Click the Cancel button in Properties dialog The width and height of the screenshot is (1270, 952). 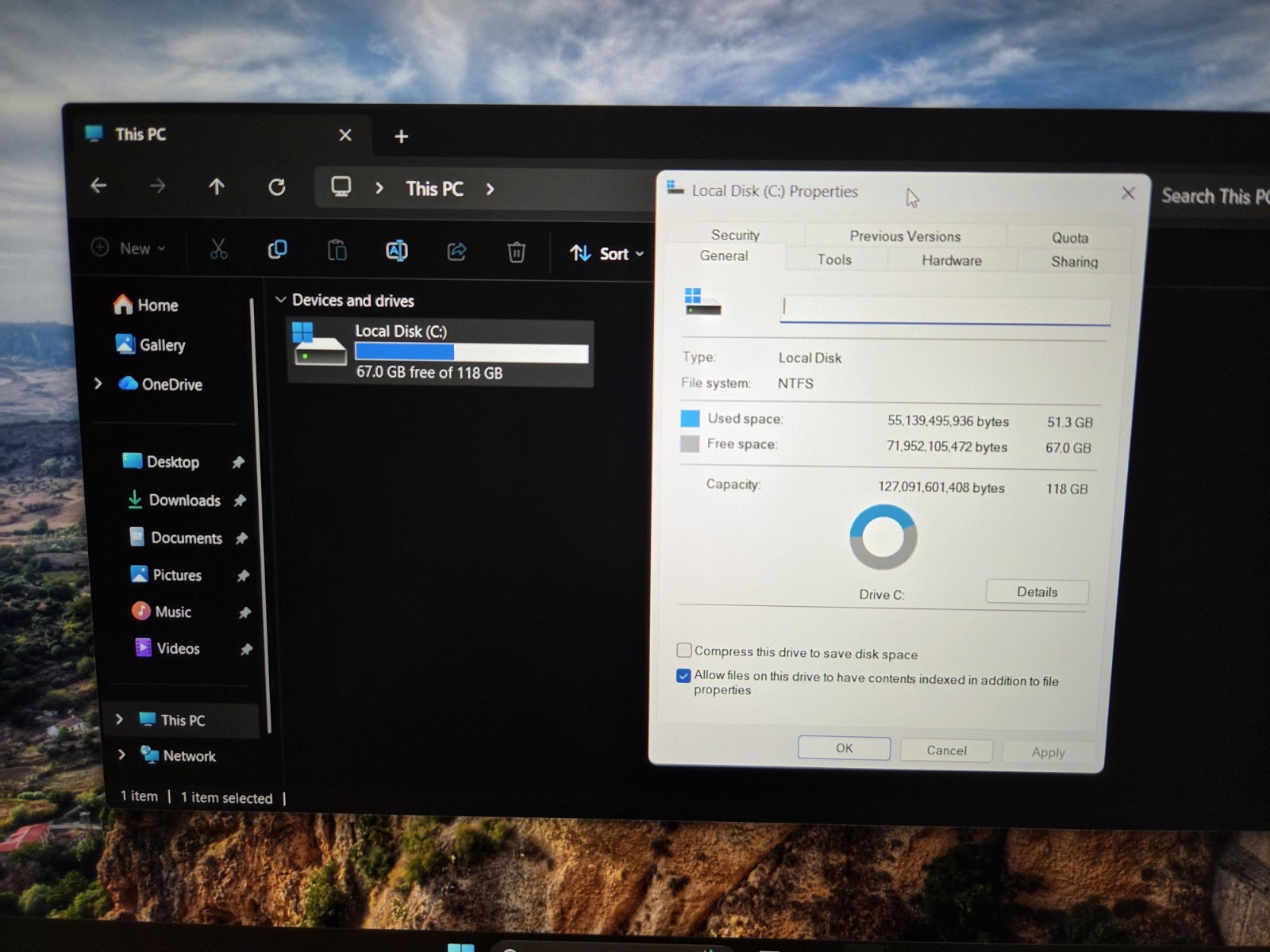946,750
